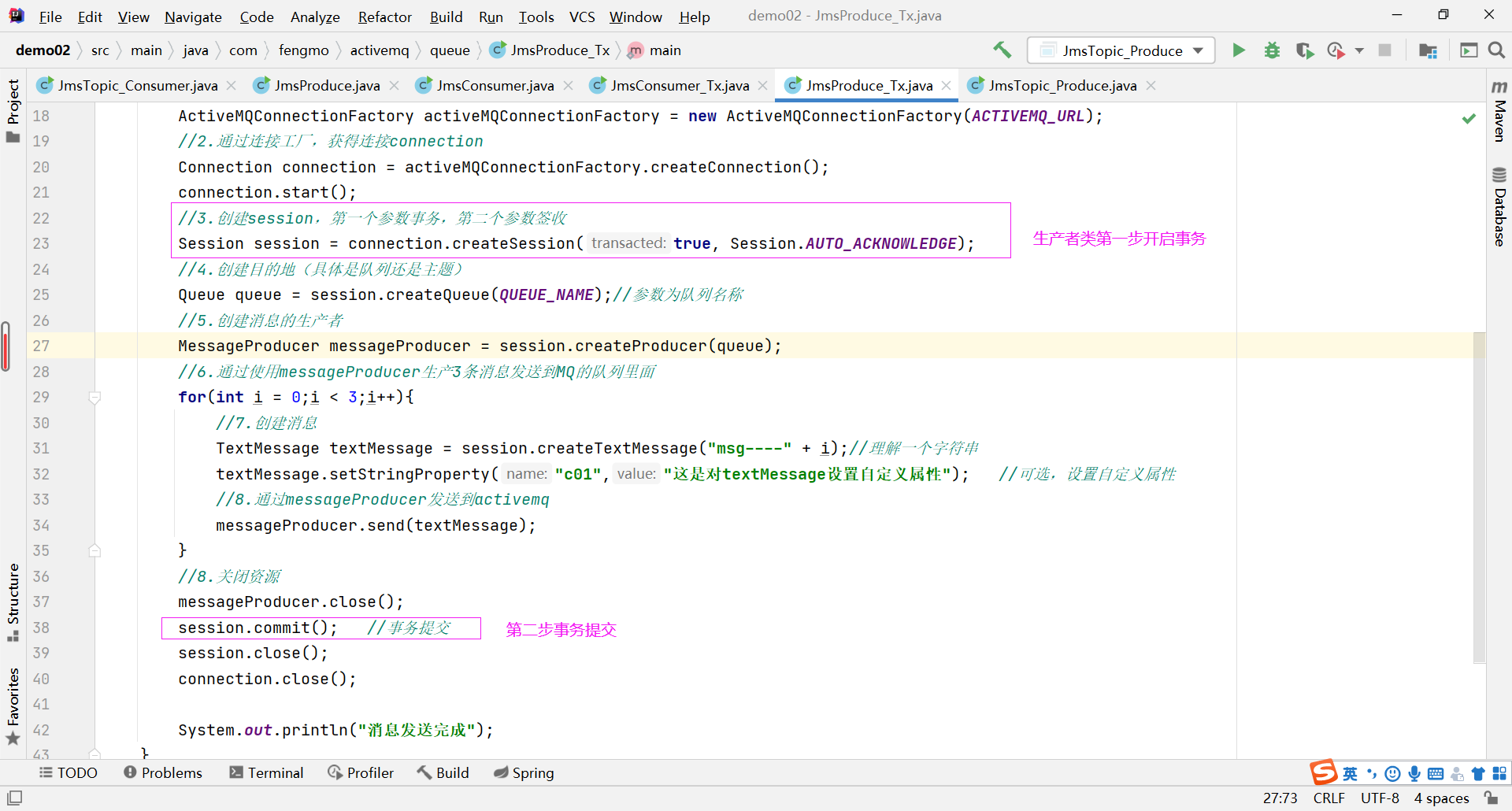Close the JmsTopic_Consumer.java tab
This screenshot has width=1512, height=811.
tap(231, 85)
